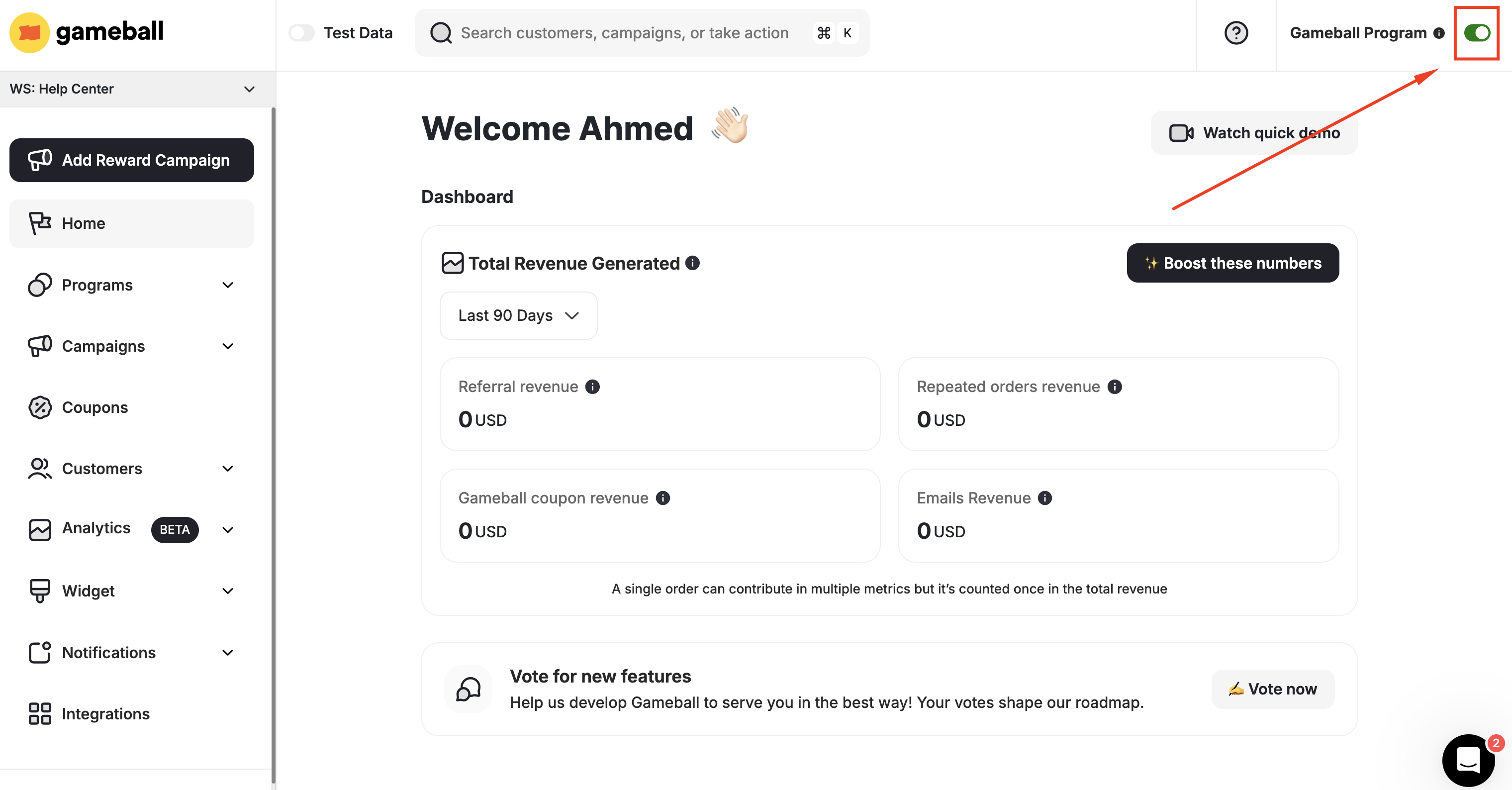The height and width of the screenshot is (790, 1512).
Task: Click Watch quick demo
Action: [x=1252, y=133]
